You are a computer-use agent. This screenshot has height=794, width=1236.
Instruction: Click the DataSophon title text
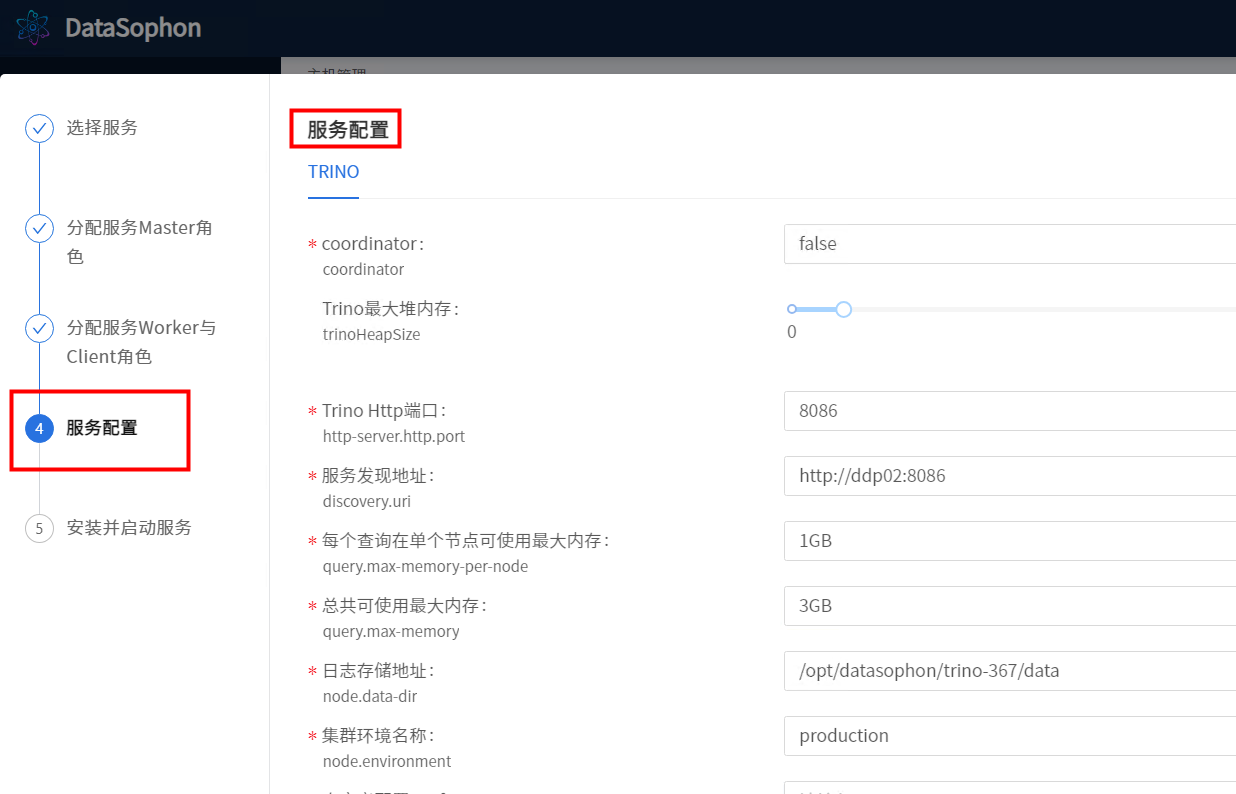click(x=133, y=28)
